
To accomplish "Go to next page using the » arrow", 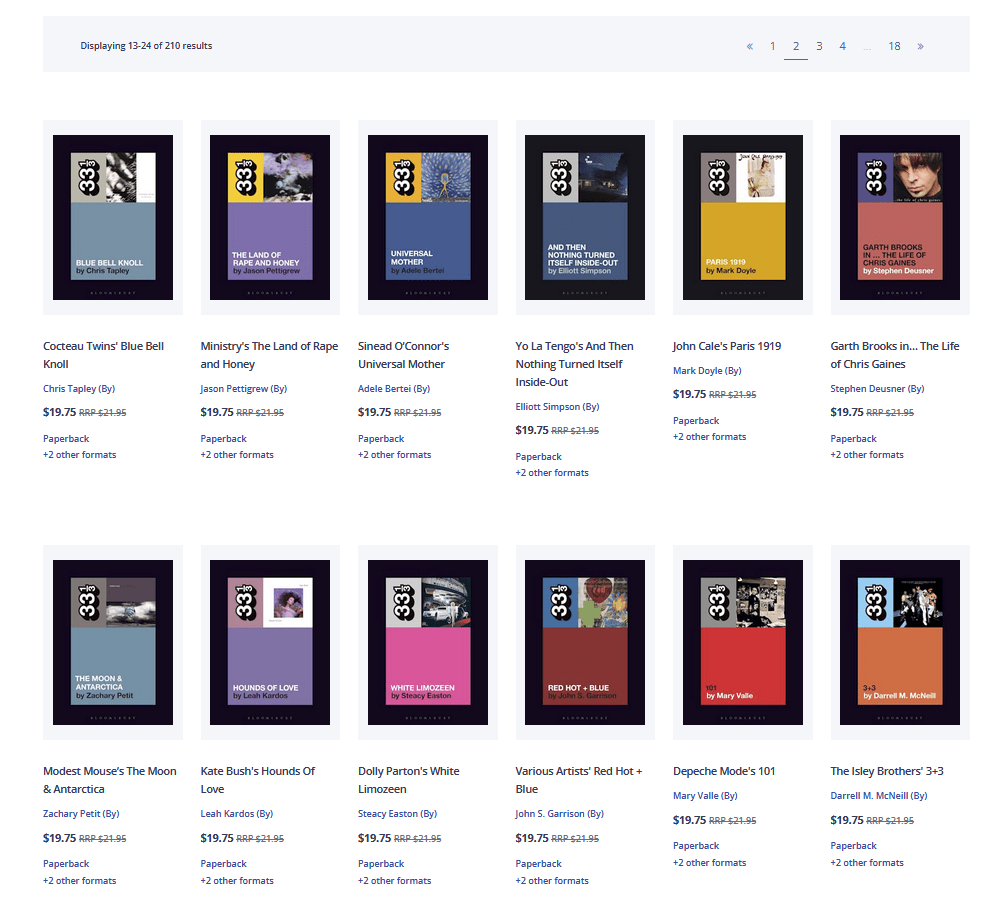I will coord(920,46).
